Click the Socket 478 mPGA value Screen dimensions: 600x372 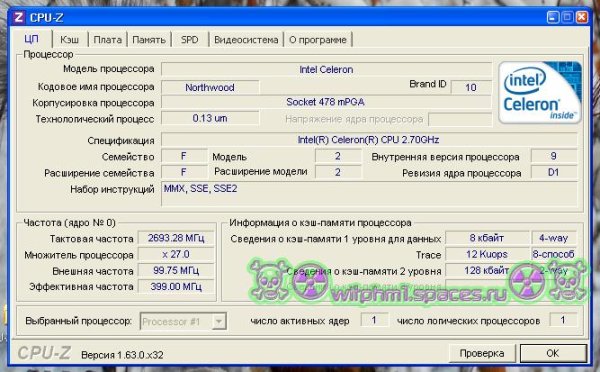(x=326, y=102)
